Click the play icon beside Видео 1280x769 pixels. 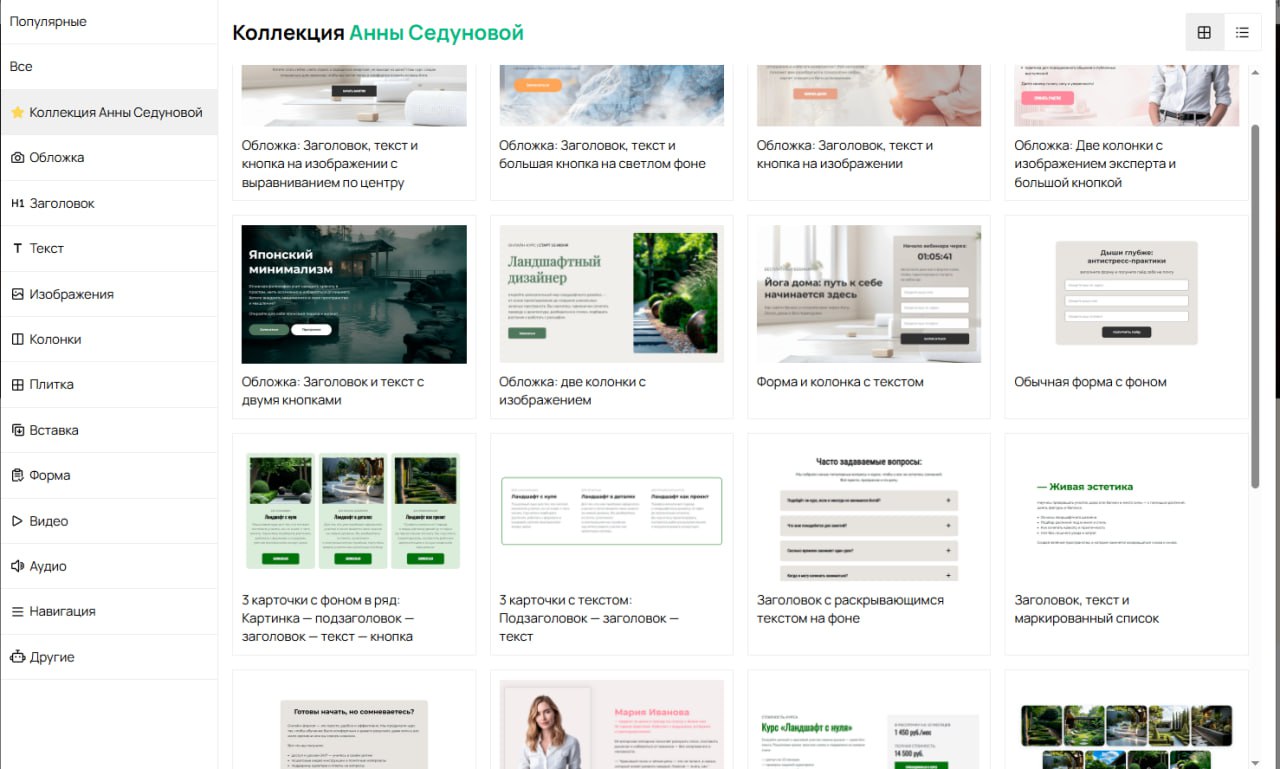click(17, 521)
